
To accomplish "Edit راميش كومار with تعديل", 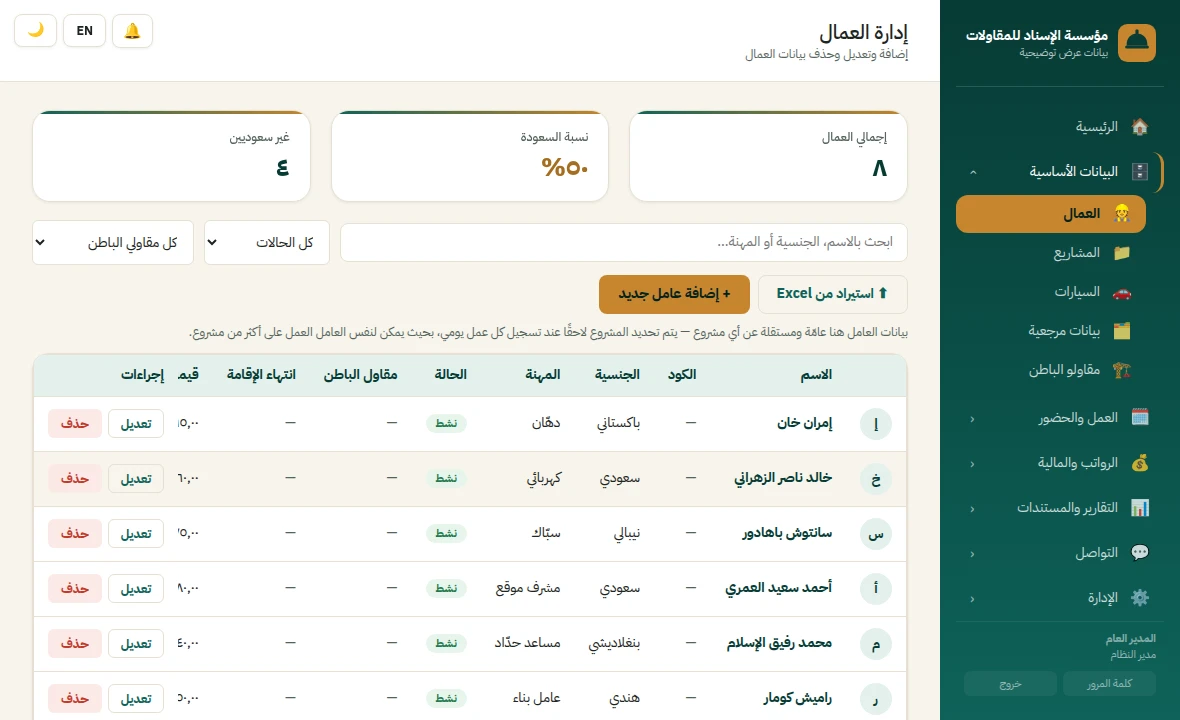I will coord(136,698).
